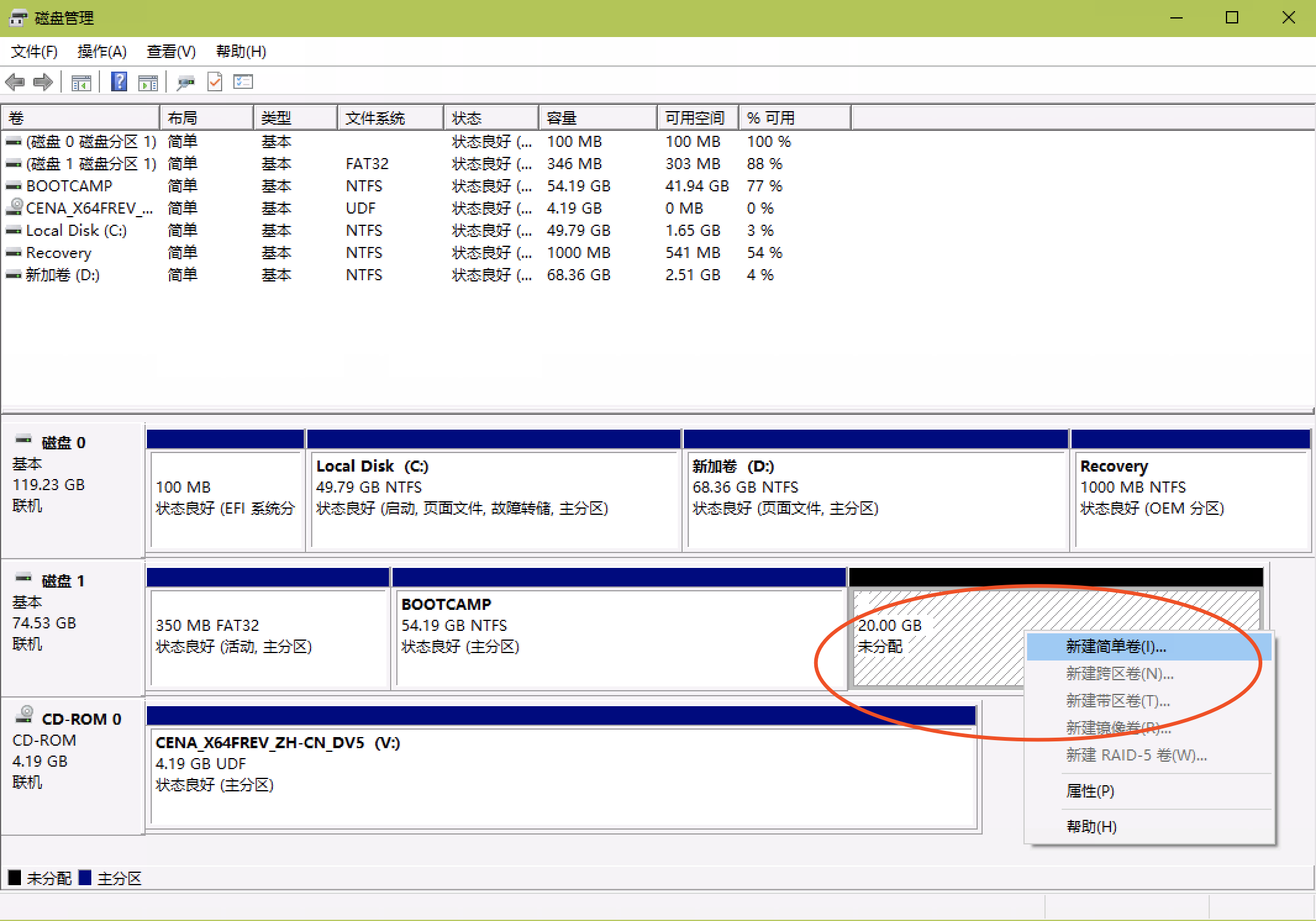Open the 操作(A) menu
The image size is (1316, 921).
click(x=102, y=51)
